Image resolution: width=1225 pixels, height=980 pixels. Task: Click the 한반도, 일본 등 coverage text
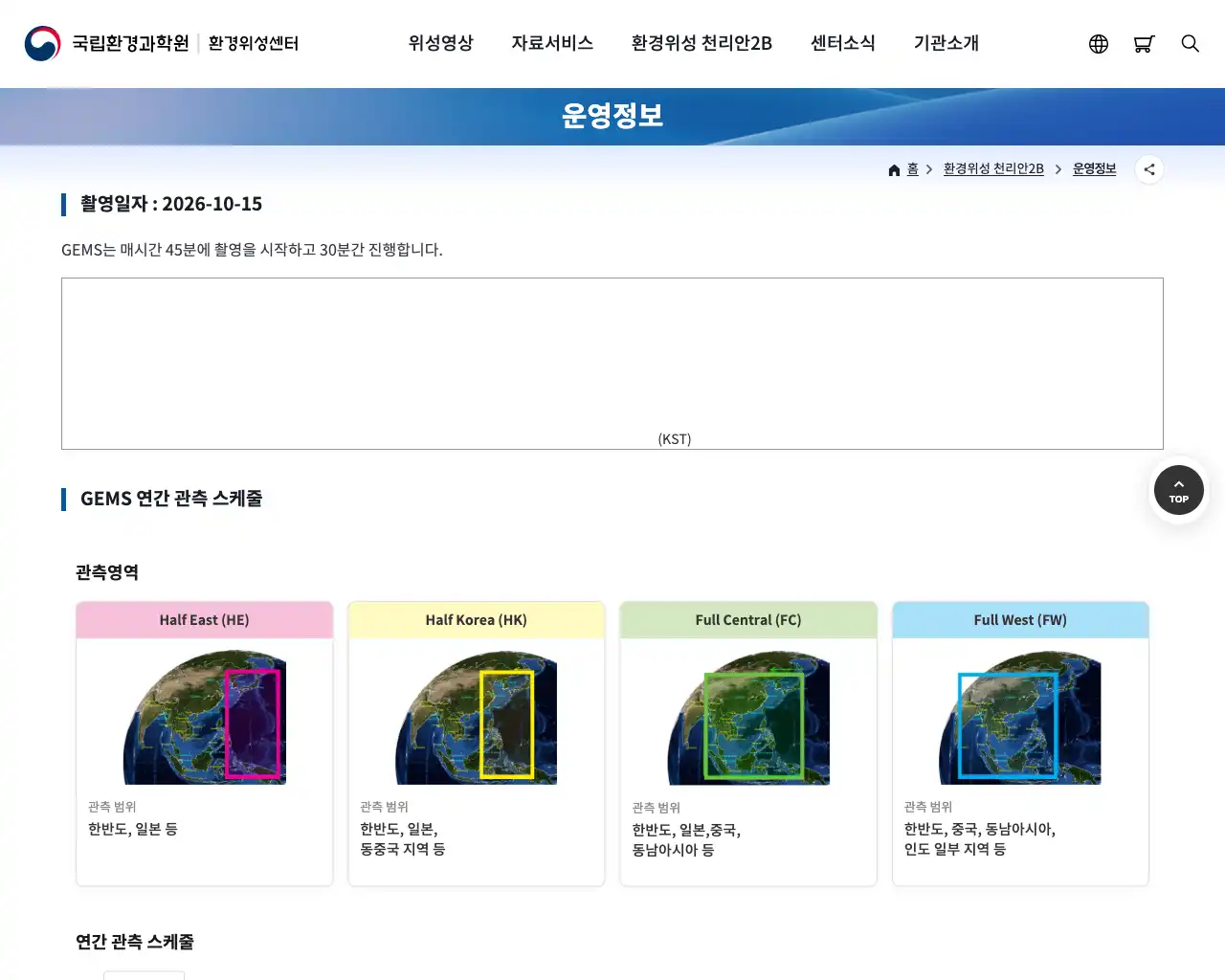[133, 829]
